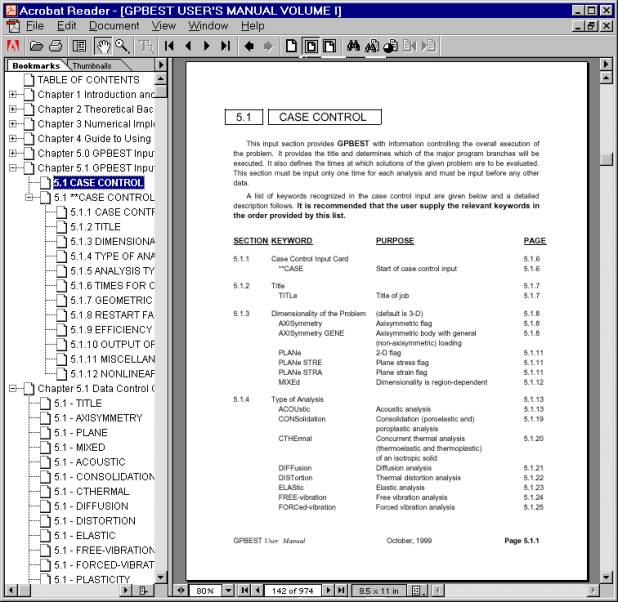Open the Window menu
This screenshot has width=618, height=602.
(x=208, y=26)
